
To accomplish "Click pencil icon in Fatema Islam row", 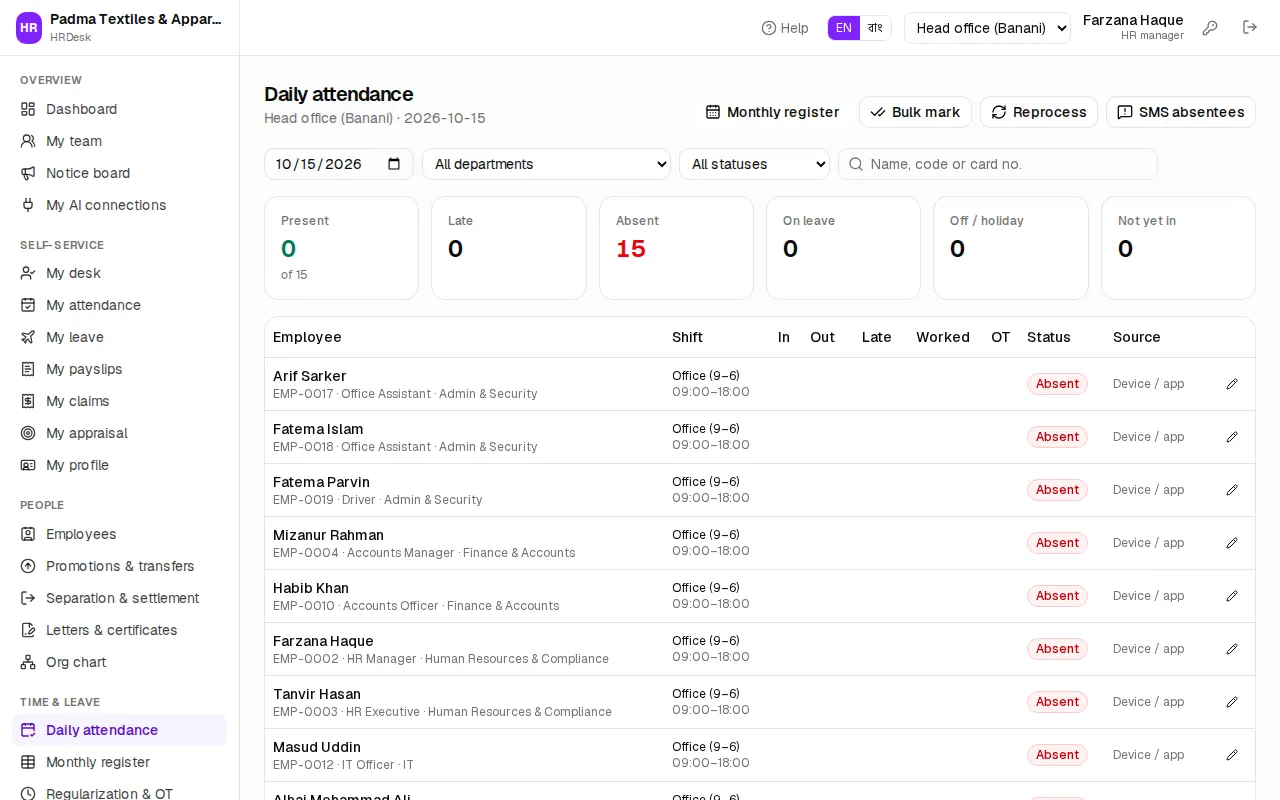I will [x=1232, y=437].
